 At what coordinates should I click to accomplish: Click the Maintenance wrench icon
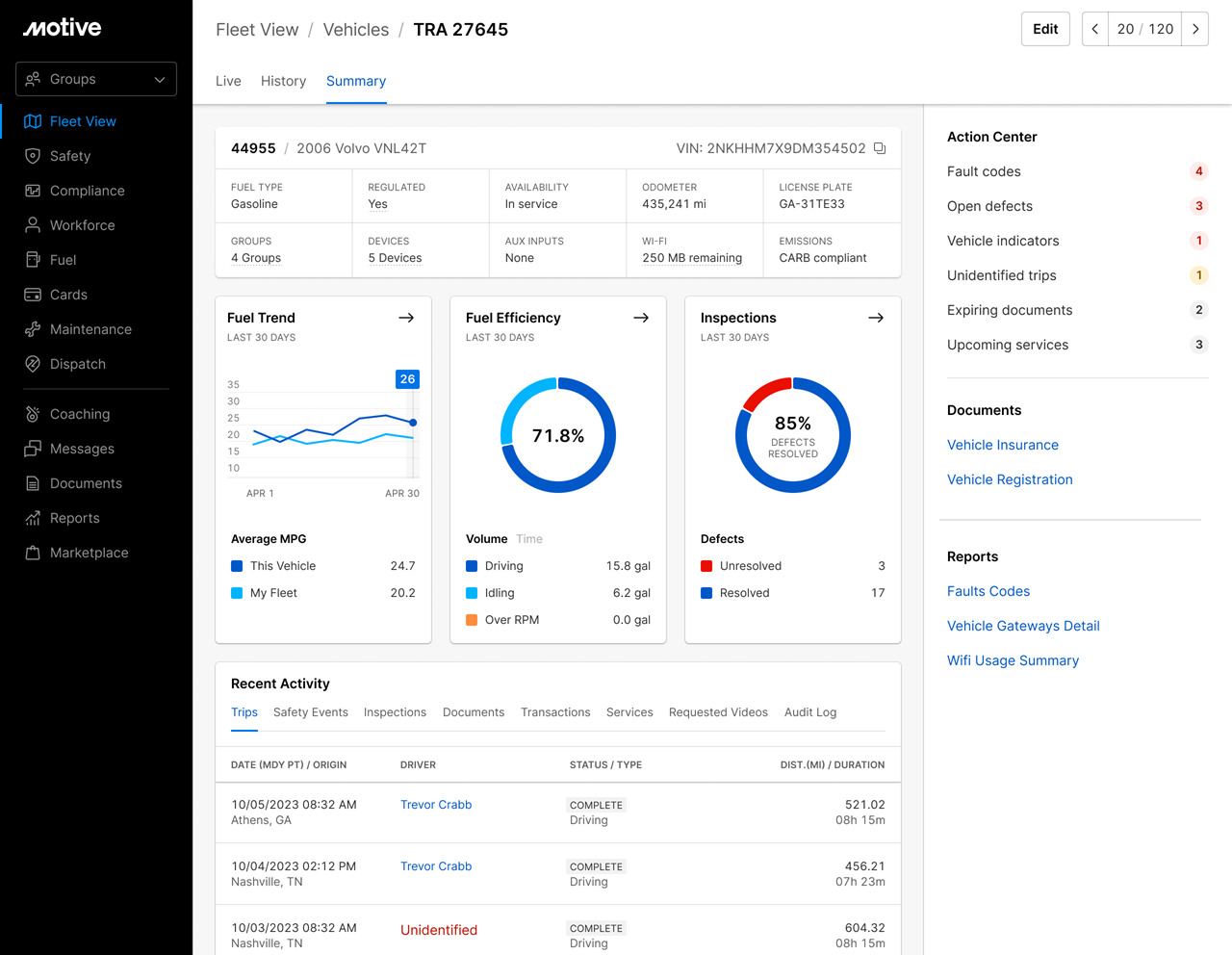(x=33, y=329)
